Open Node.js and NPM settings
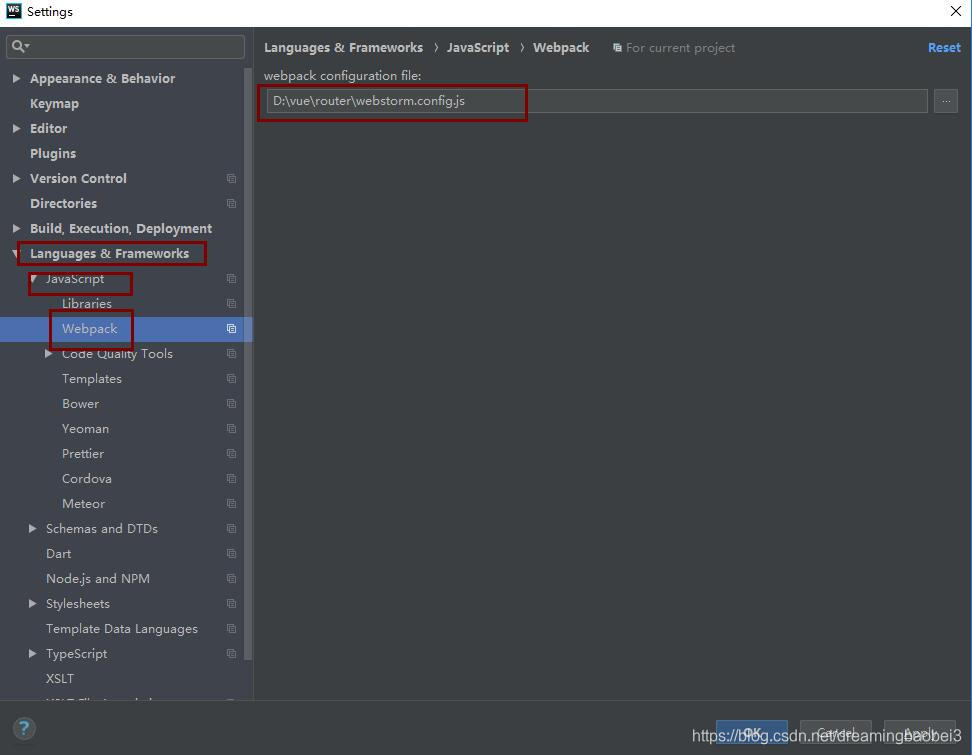This screenshot has width=972, height=755. 98,578
